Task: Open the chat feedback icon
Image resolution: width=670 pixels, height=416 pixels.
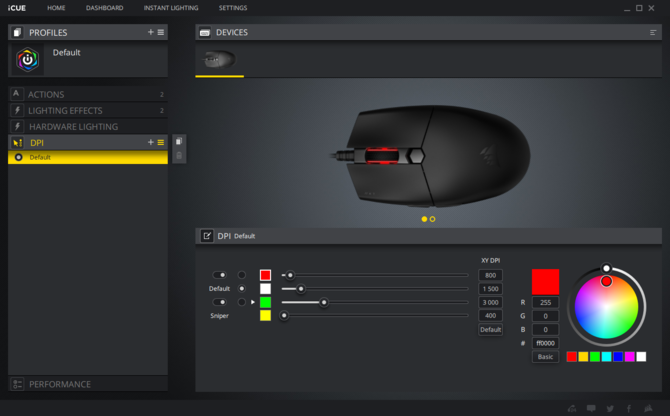Action: [x=591, y=408]
